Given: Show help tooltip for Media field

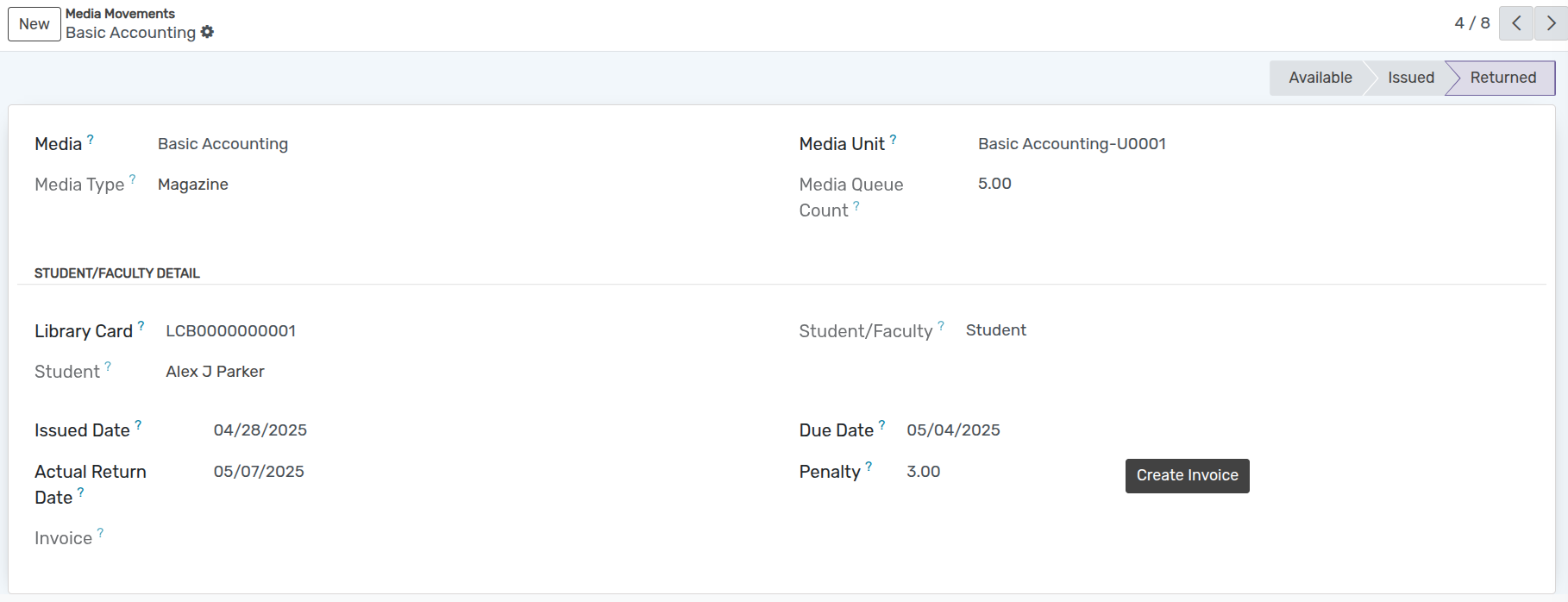Looking at the screenshot, I should pos(91,139).
